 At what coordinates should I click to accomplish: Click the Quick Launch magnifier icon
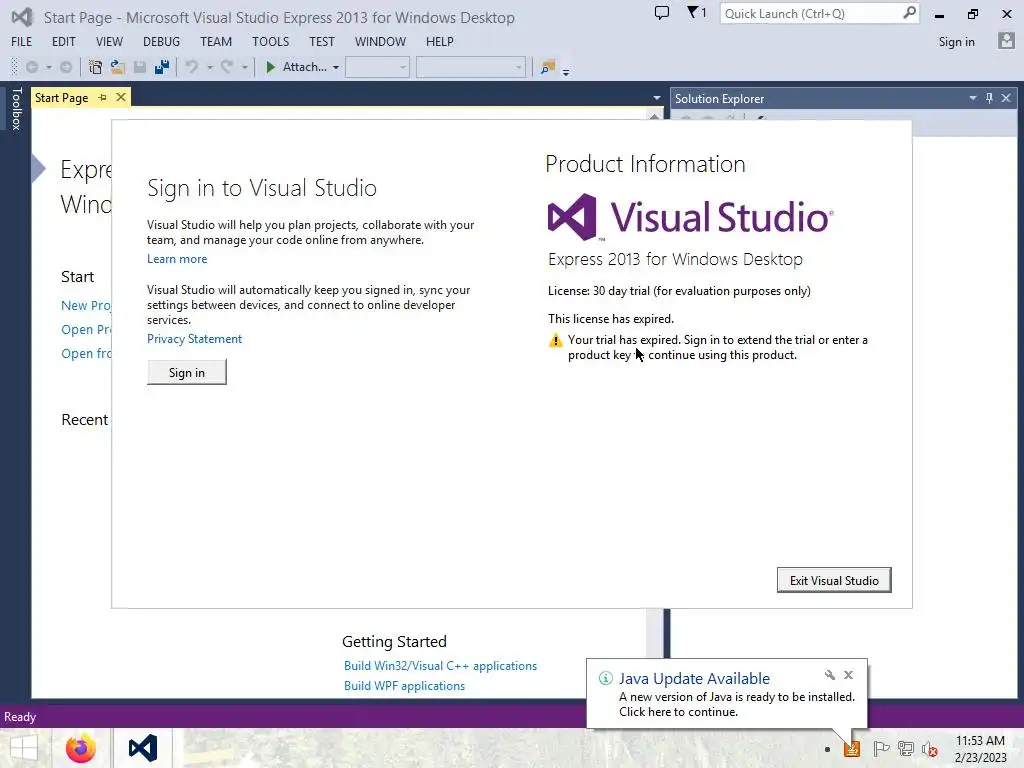(909, 13)
